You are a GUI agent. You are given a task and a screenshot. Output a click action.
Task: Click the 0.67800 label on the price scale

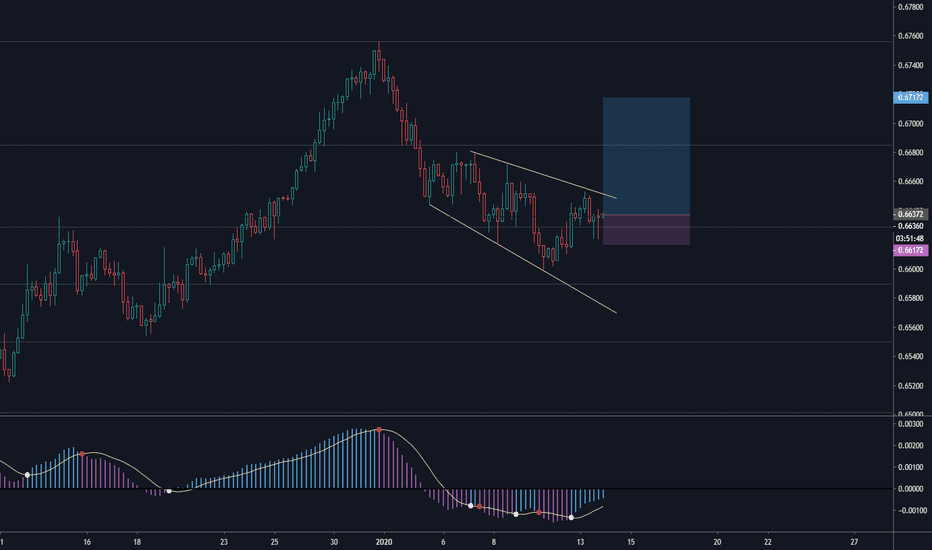click(910, 8)
